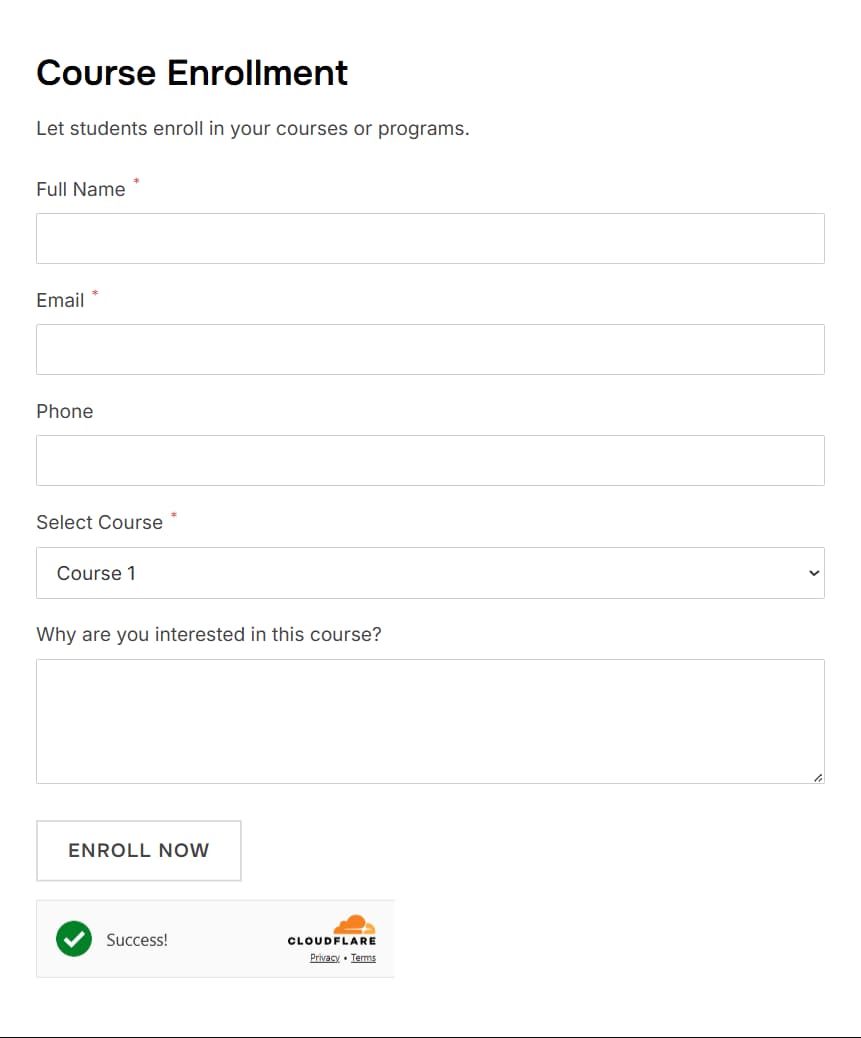Click the Course Enrollment heading
The height and width of the screenshot is (1038, 861).
(192, 72)
